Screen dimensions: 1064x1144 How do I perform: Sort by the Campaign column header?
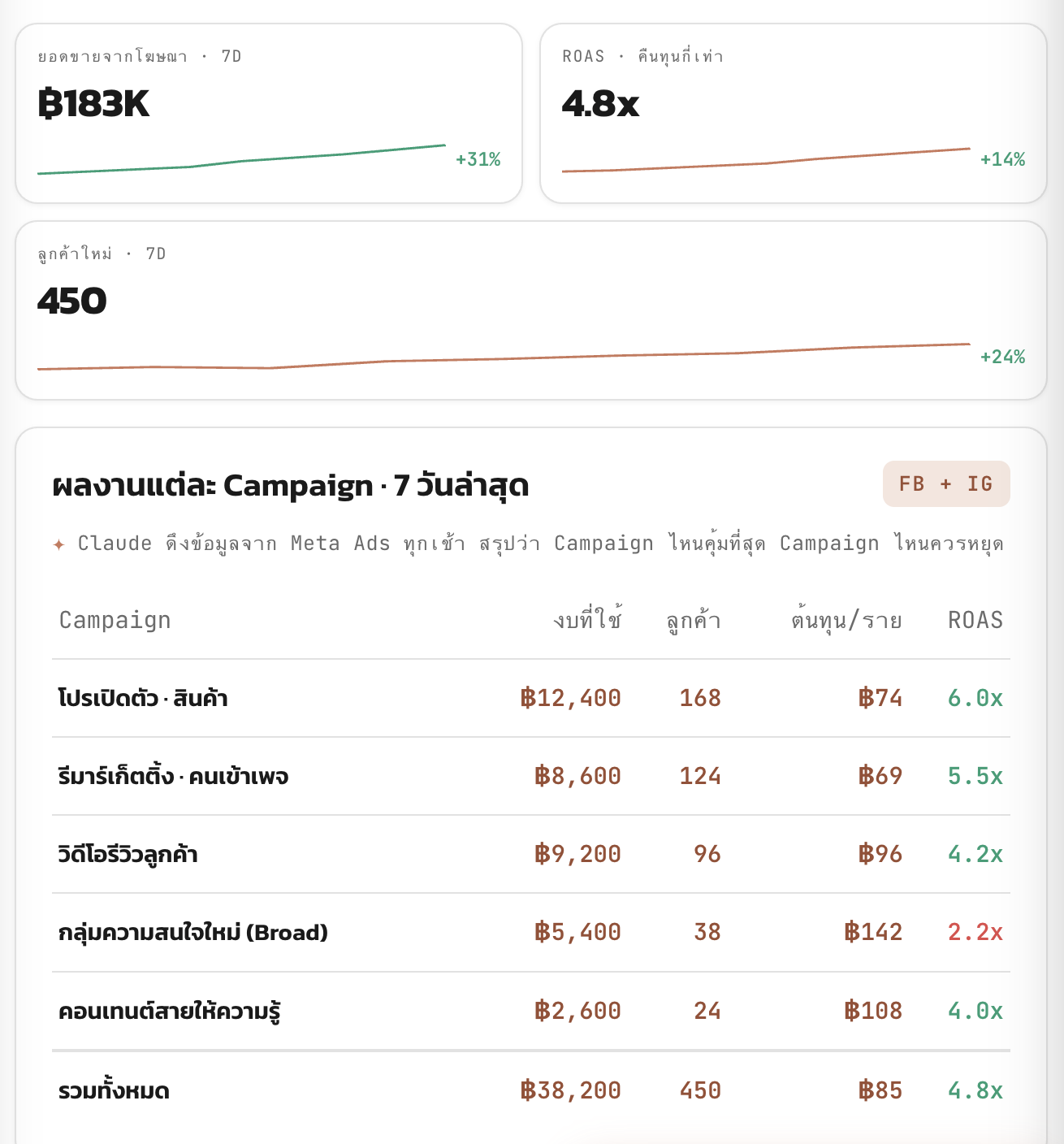(x=115, y=620)
